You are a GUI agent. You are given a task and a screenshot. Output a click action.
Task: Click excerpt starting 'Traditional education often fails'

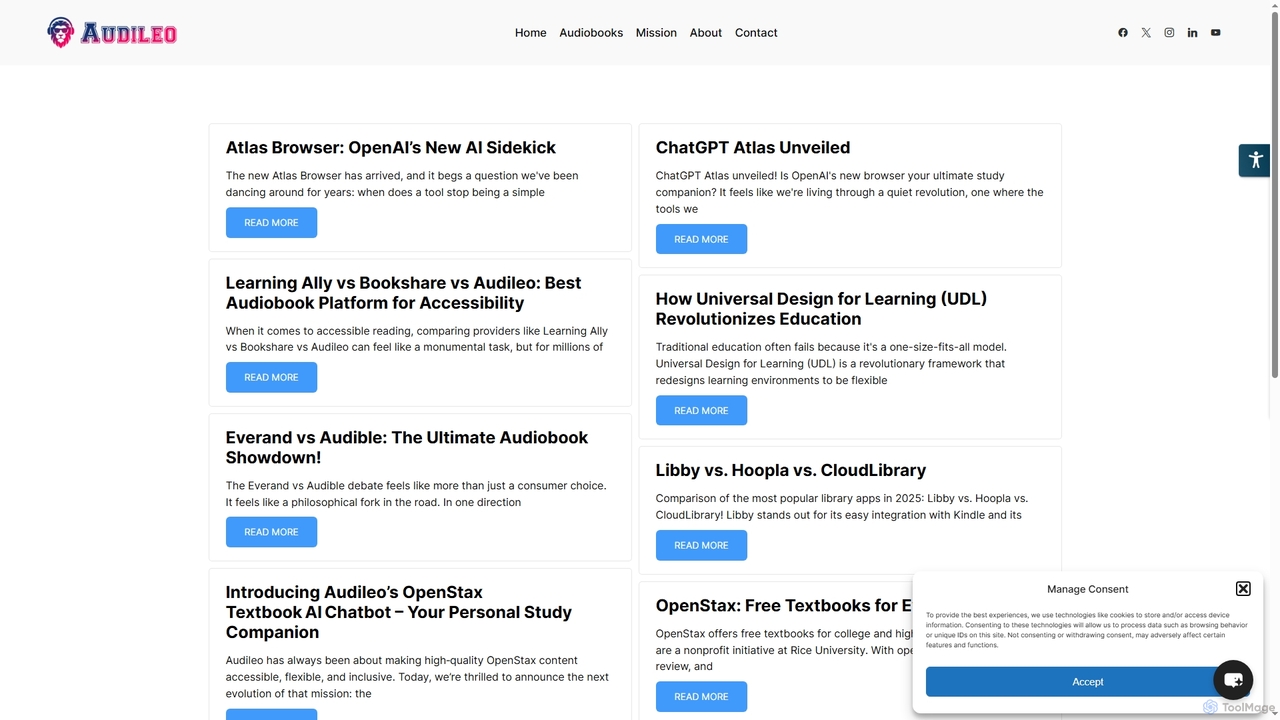click(x=831, y=364)
